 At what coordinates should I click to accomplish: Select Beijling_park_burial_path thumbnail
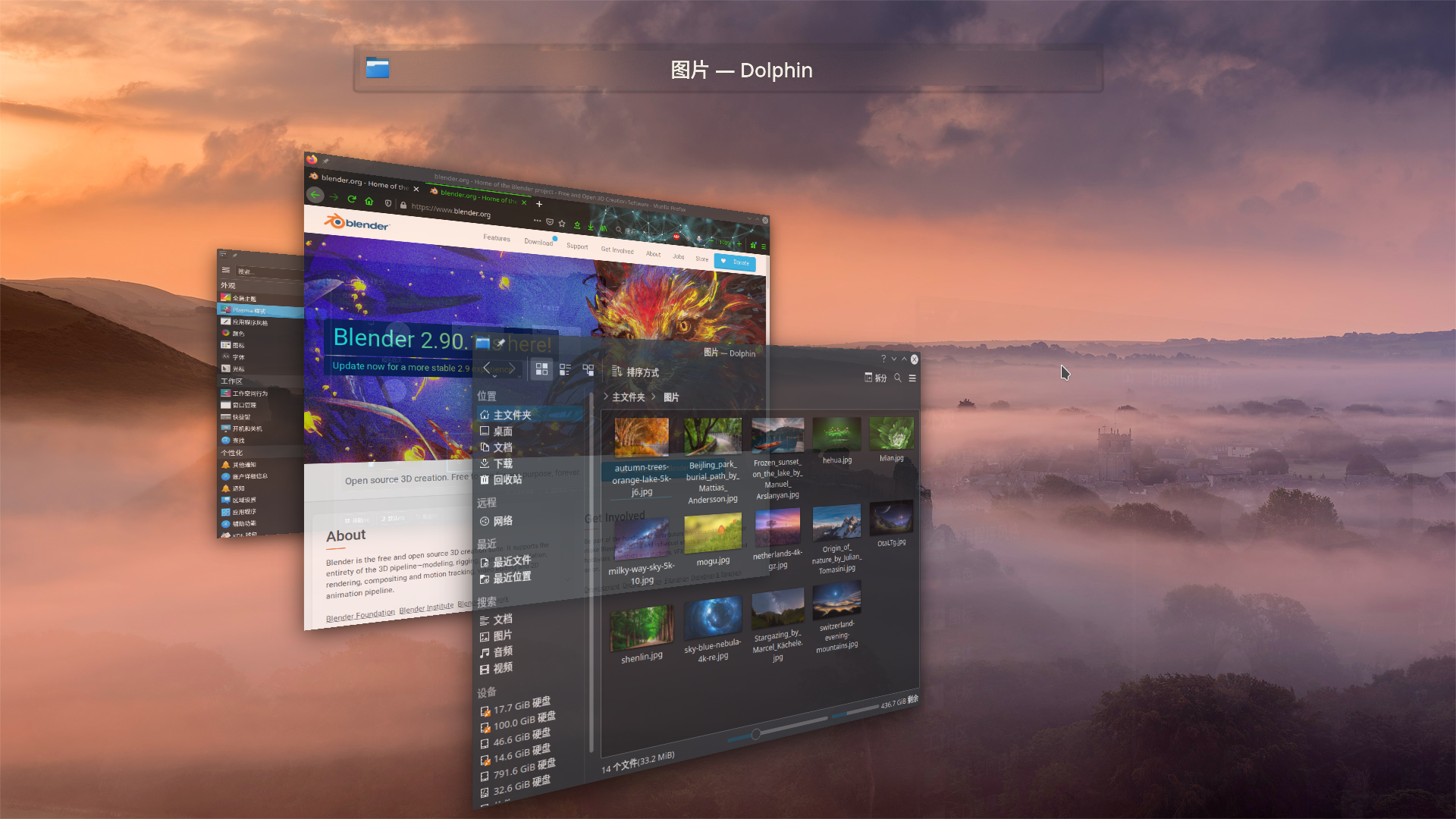712,436
